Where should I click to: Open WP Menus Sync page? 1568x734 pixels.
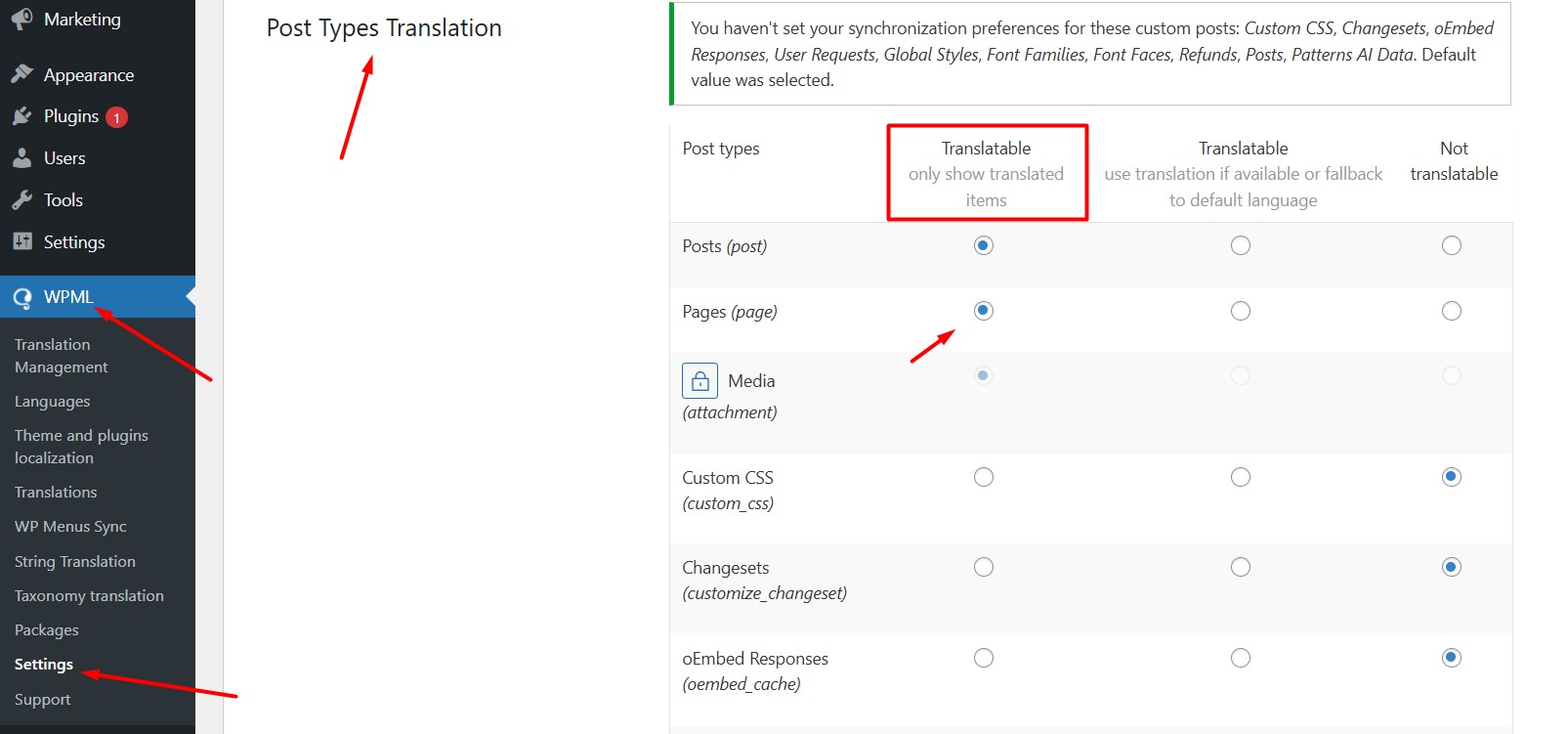[x=70, y=526]
